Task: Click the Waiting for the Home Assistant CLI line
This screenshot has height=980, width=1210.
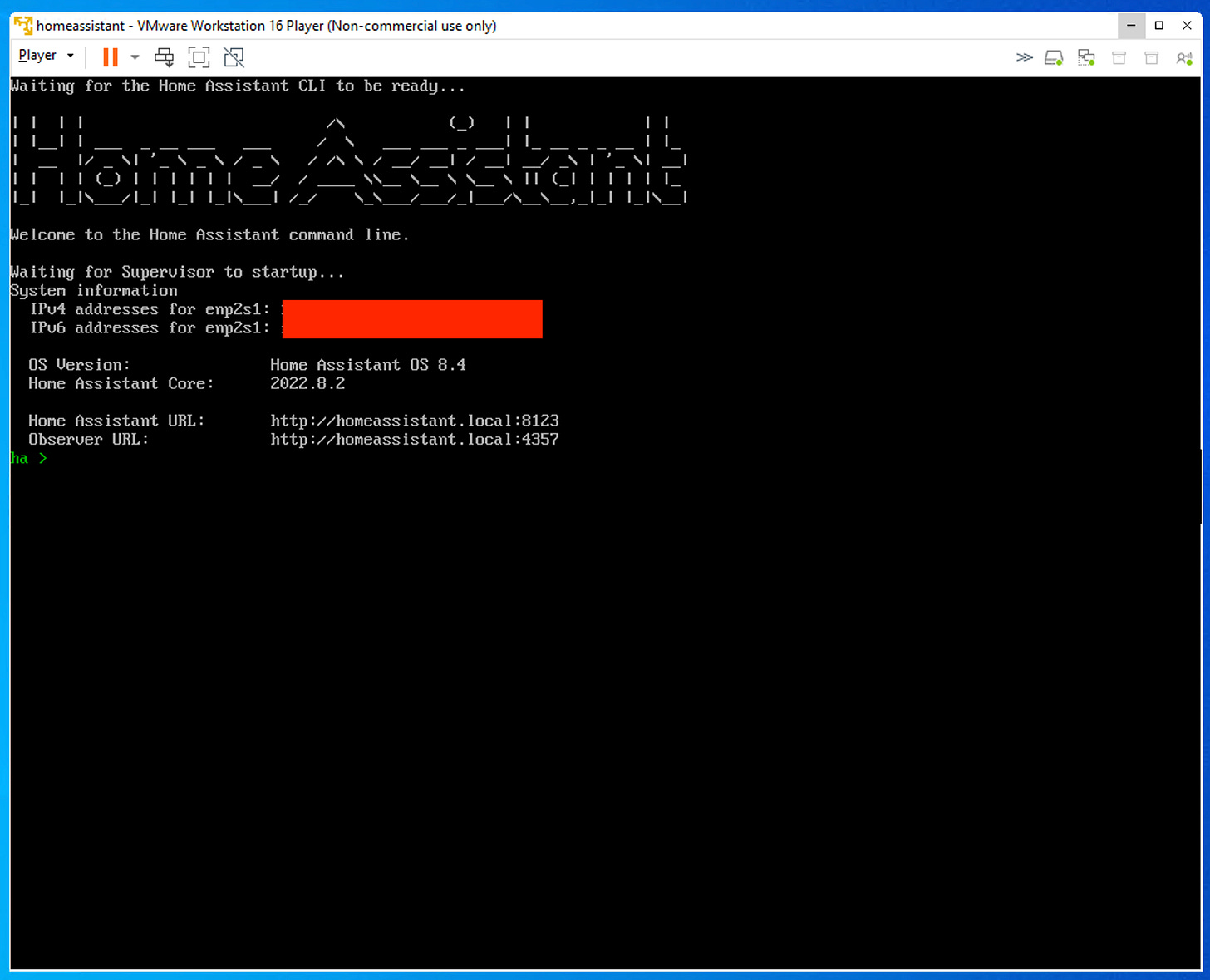Action: pyautogui.click(x=238, y=86)
